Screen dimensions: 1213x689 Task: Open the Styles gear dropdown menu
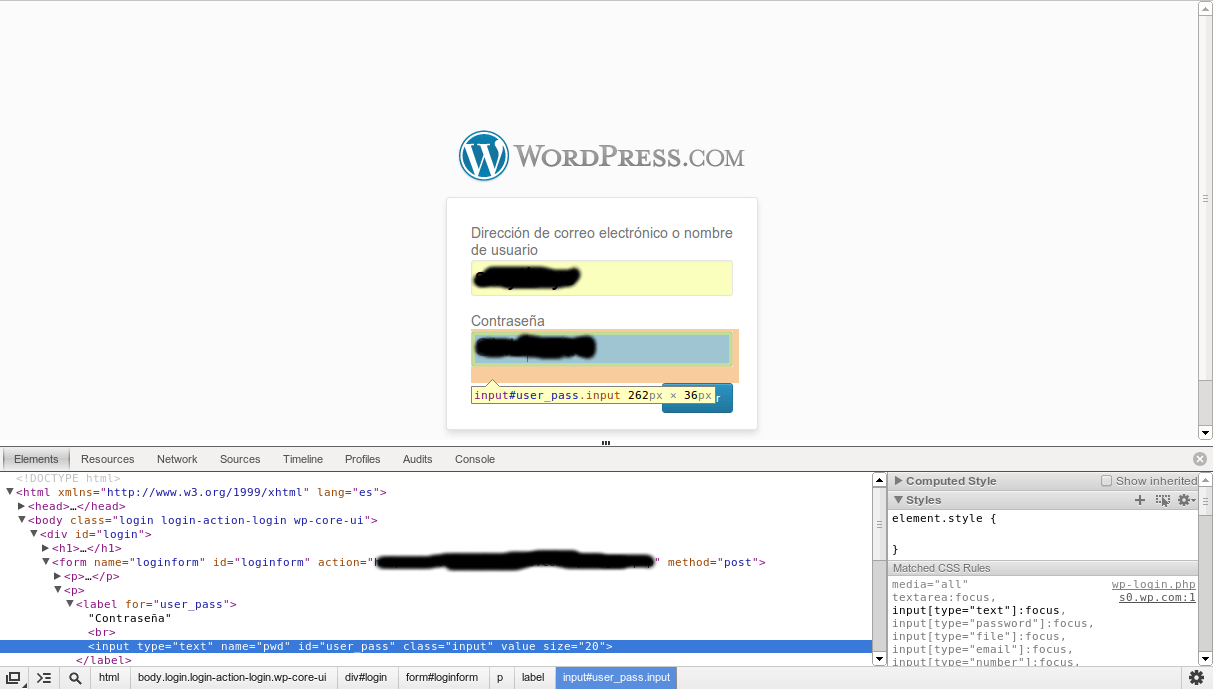(1186, 500)
